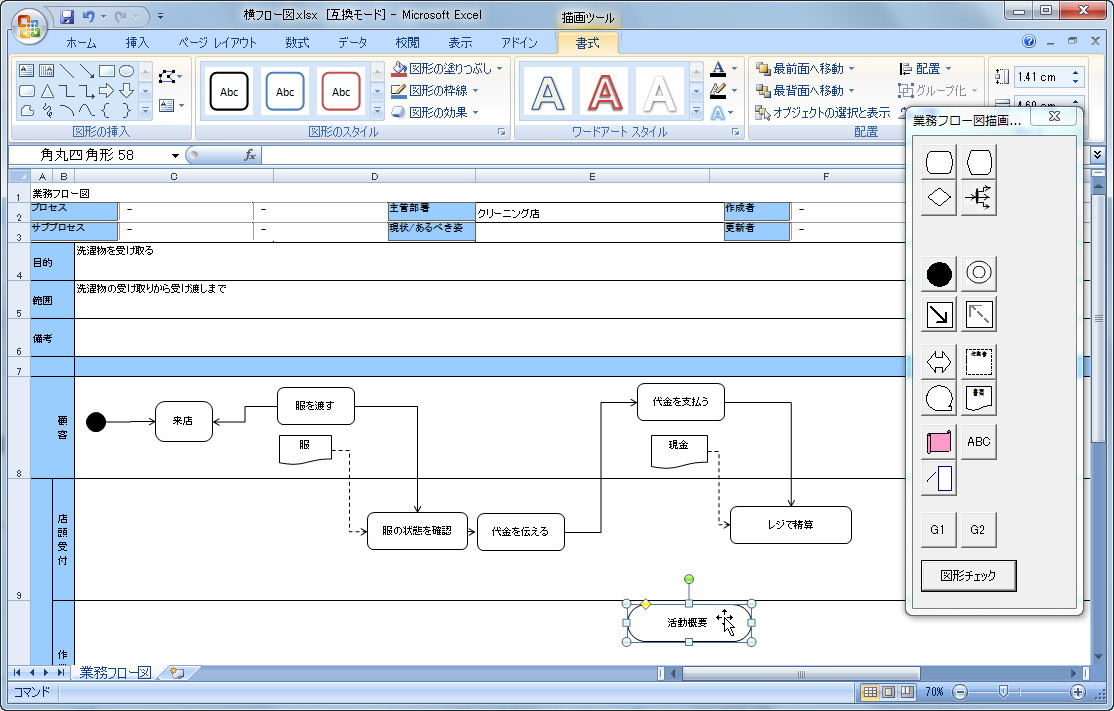
Task: Click the 図形の塗りつぶし fill icon
Action: 397,68
